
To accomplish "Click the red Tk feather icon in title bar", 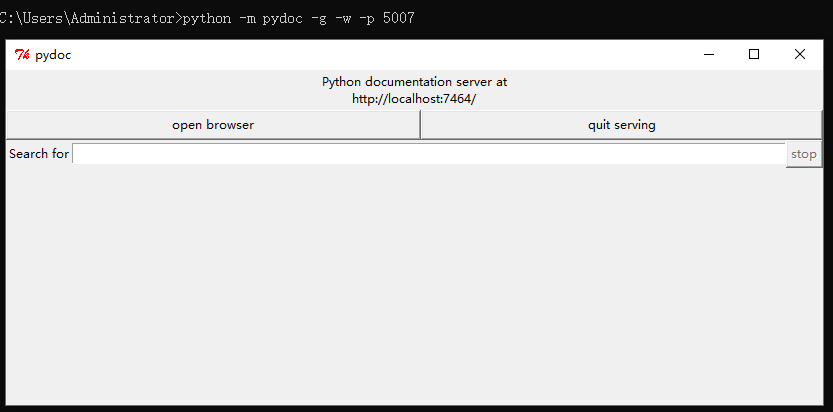I will (22, 54).
